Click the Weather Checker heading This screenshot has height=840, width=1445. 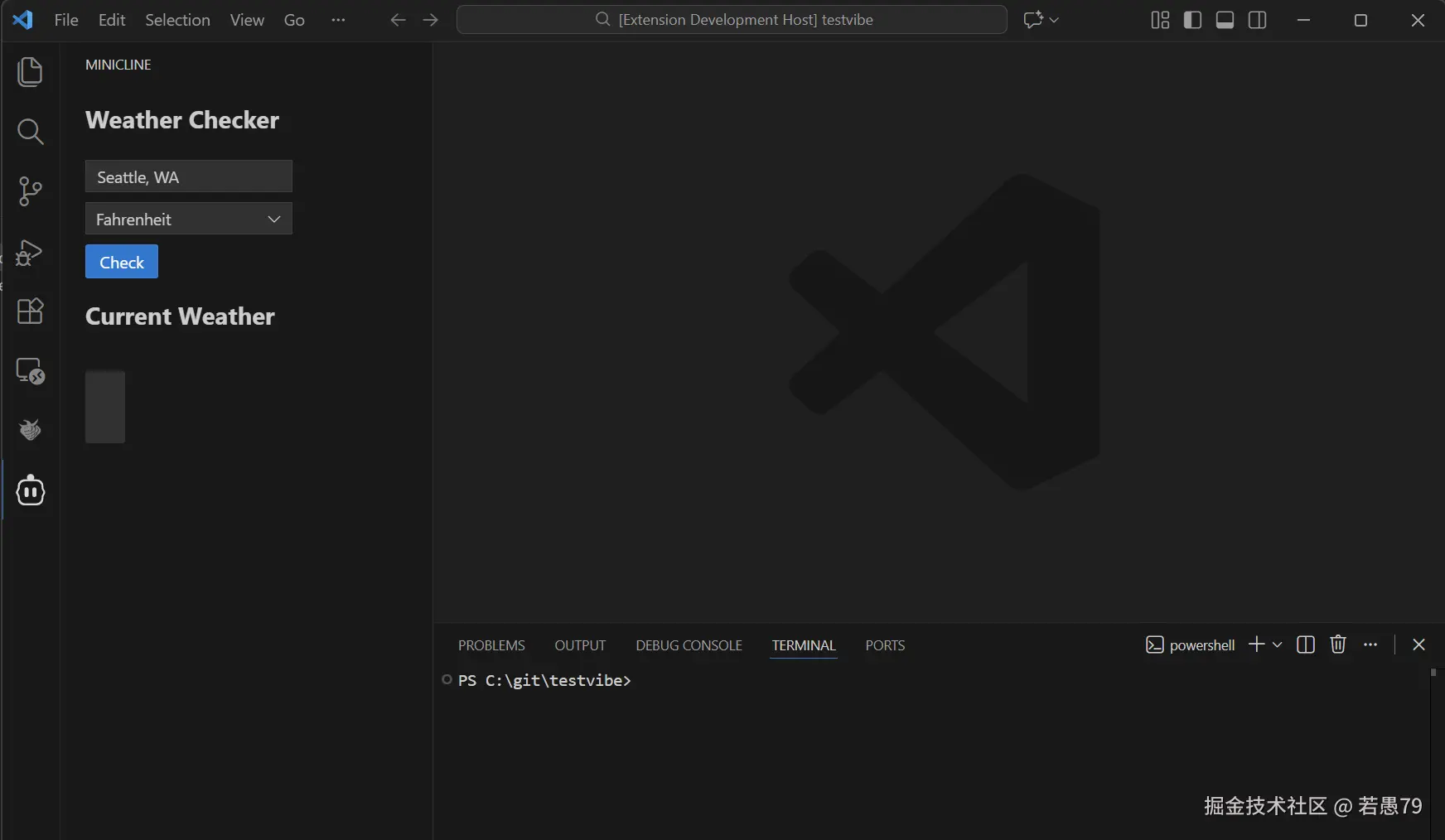pyautogui.click(x=182, y=120)
